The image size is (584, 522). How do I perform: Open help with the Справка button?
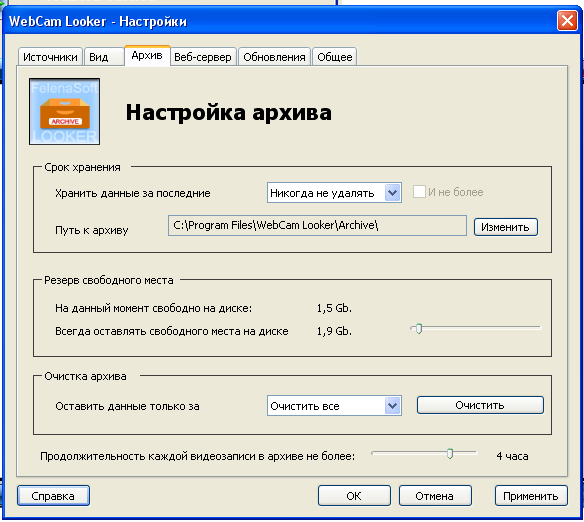(x=53, y=496)
